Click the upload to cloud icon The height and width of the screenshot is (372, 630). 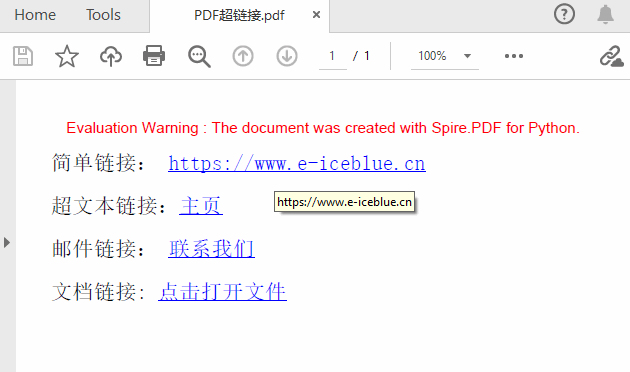coord(111,56)
